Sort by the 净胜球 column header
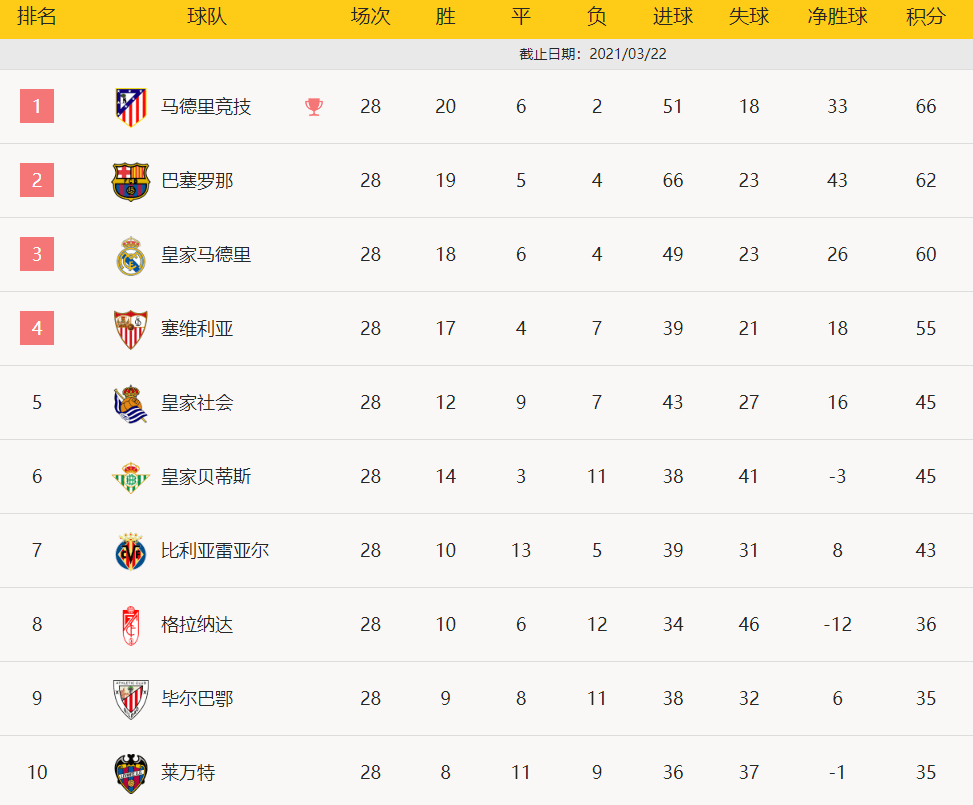The width and height of the screenshot is (973, 805). point(837,17)
